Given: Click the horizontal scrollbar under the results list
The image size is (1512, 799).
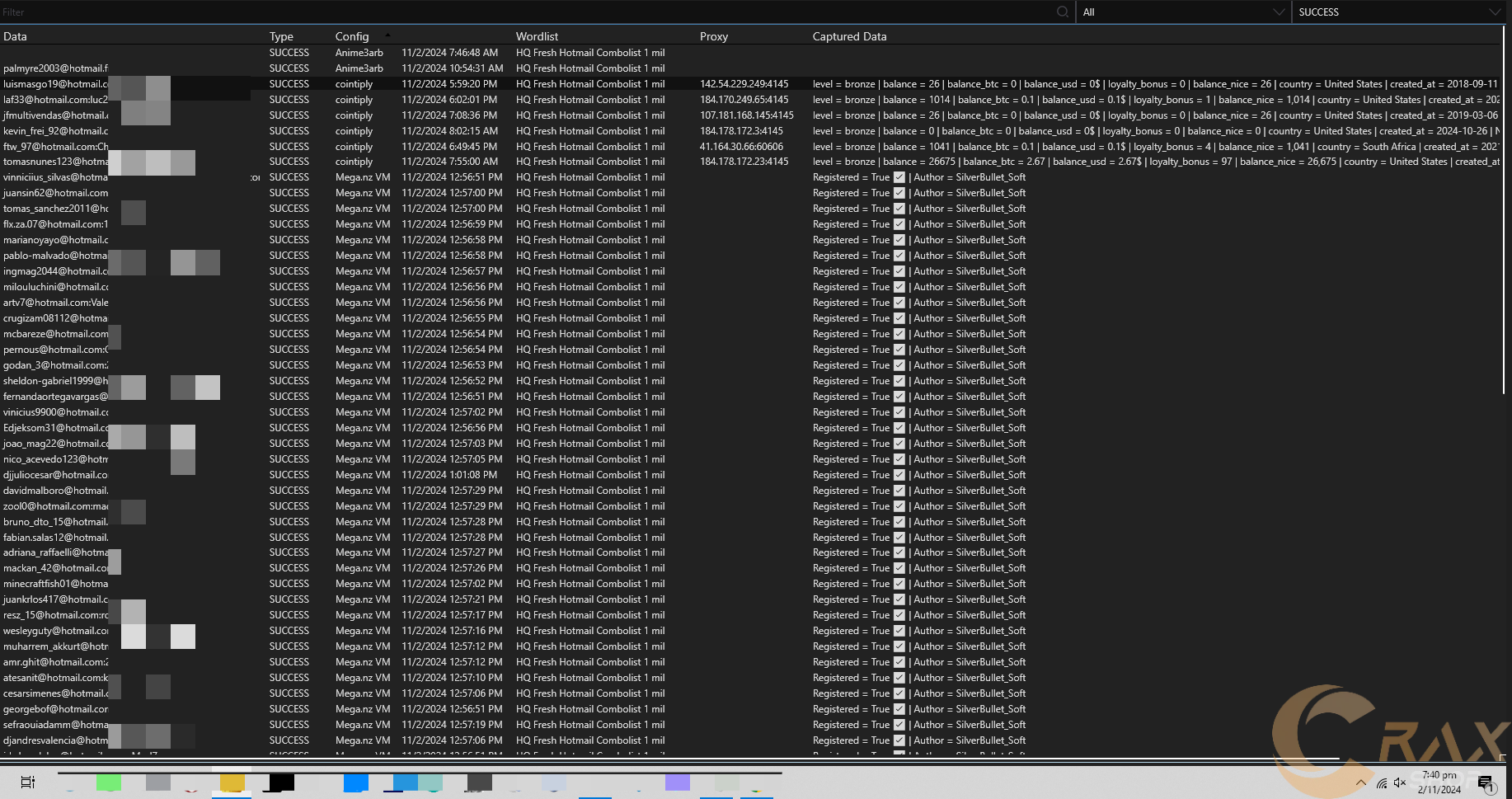Looking at the screenshot, I should point(668,759).
